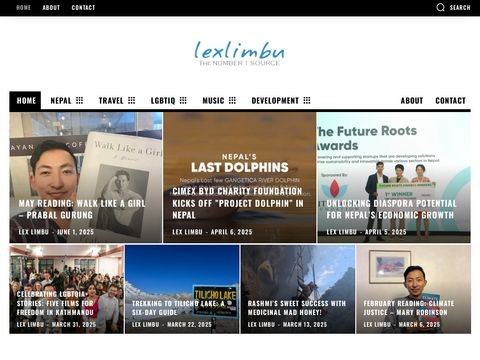Image resolution: width=480 pixels, height=360 pixels.
Task: Select the Home tab in main menu
Action: tap(25, 100)
